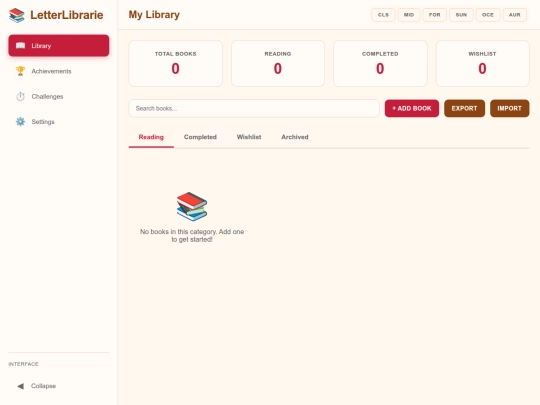Click the Import button

click(510, 108)
